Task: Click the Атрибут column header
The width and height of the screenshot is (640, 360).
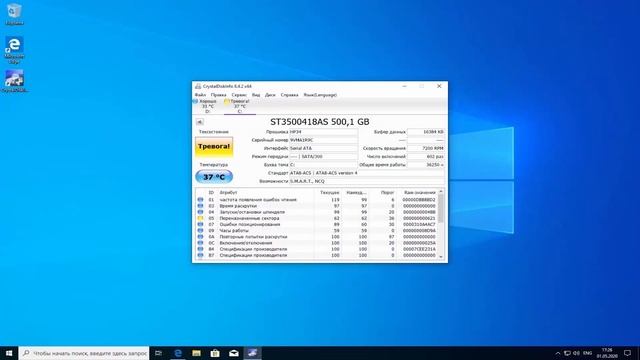Action: [x=228, y=192]
